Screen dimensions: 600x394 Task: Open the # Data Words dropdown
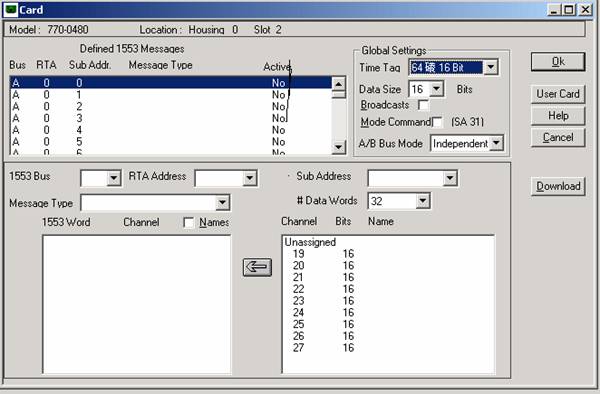(422, 201)
